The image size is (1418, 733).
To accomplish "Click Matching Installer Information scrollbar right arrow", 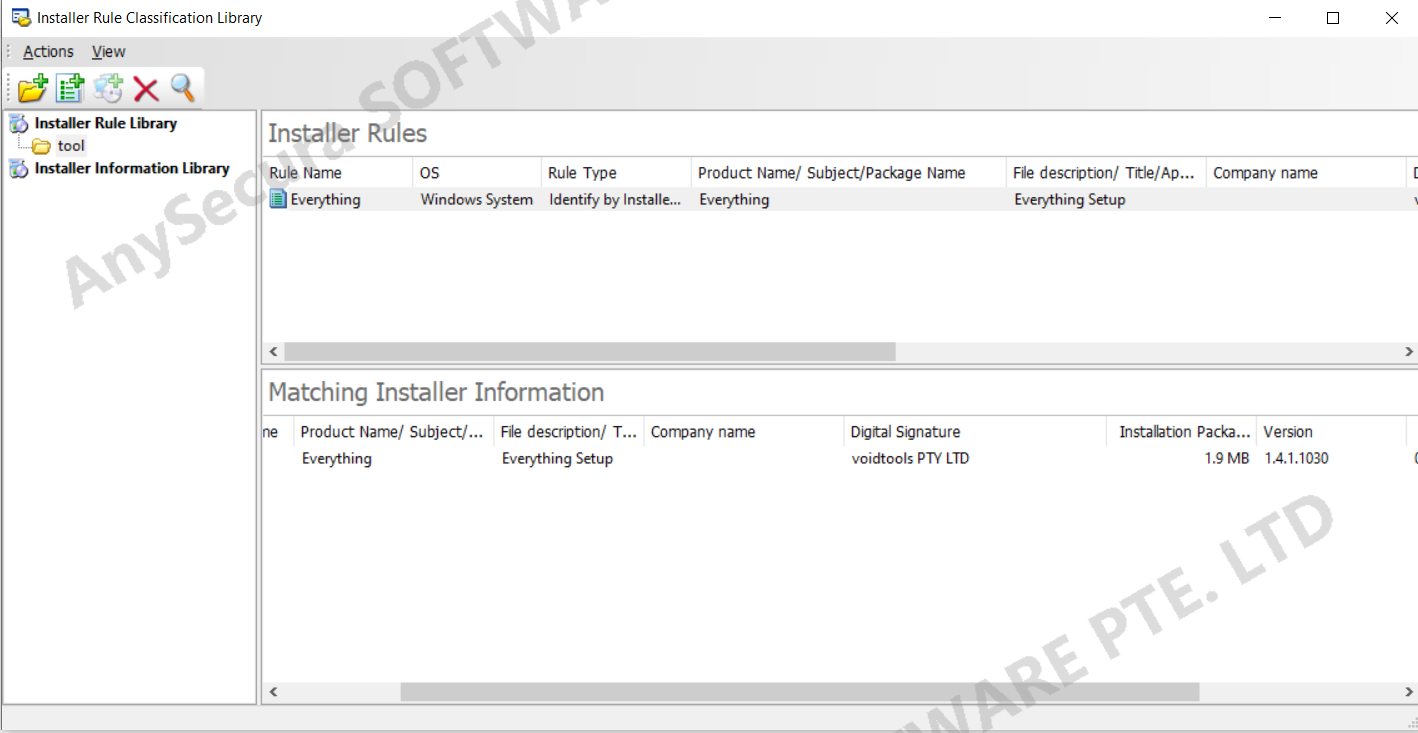I will tap(1408, 692).
